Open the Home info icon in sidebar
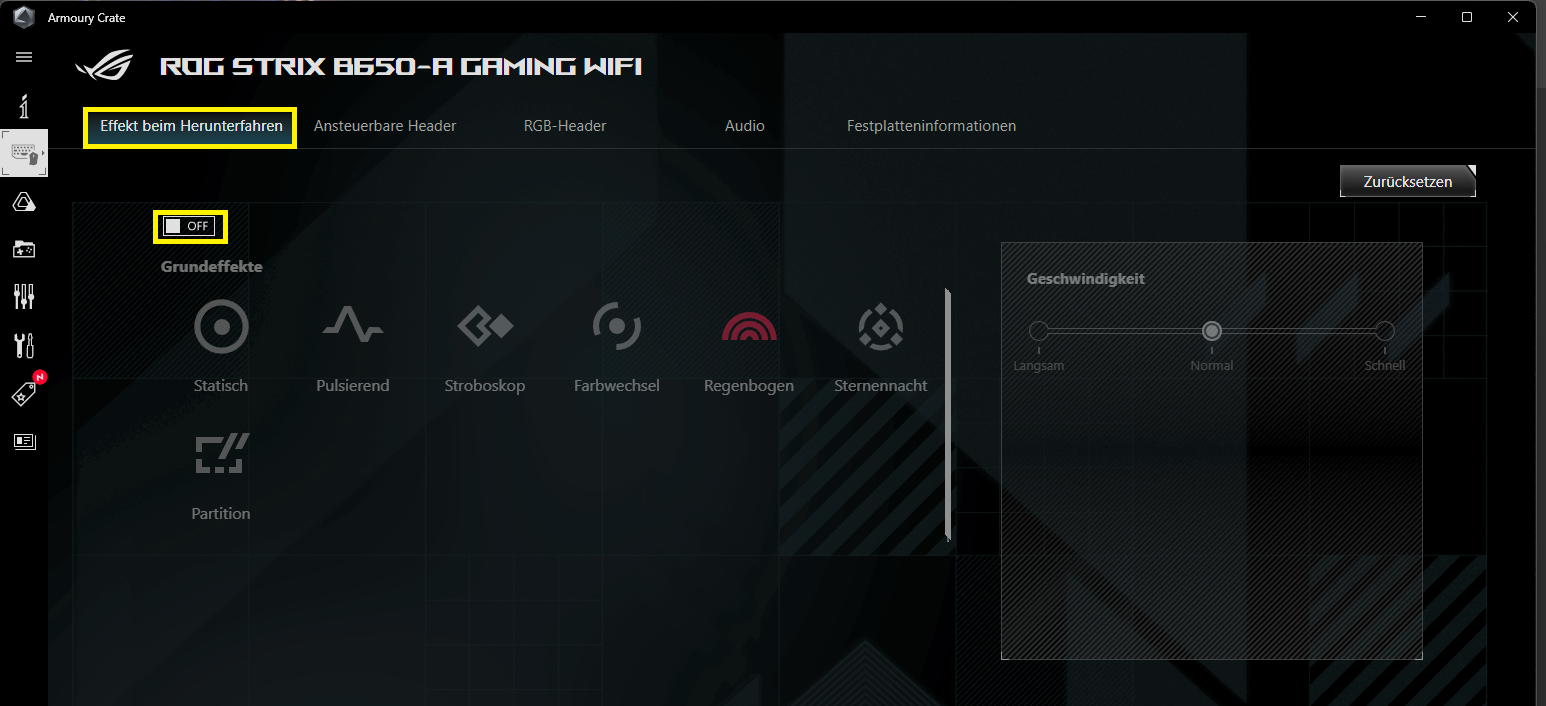1546x706 pixels. (24, 105)
